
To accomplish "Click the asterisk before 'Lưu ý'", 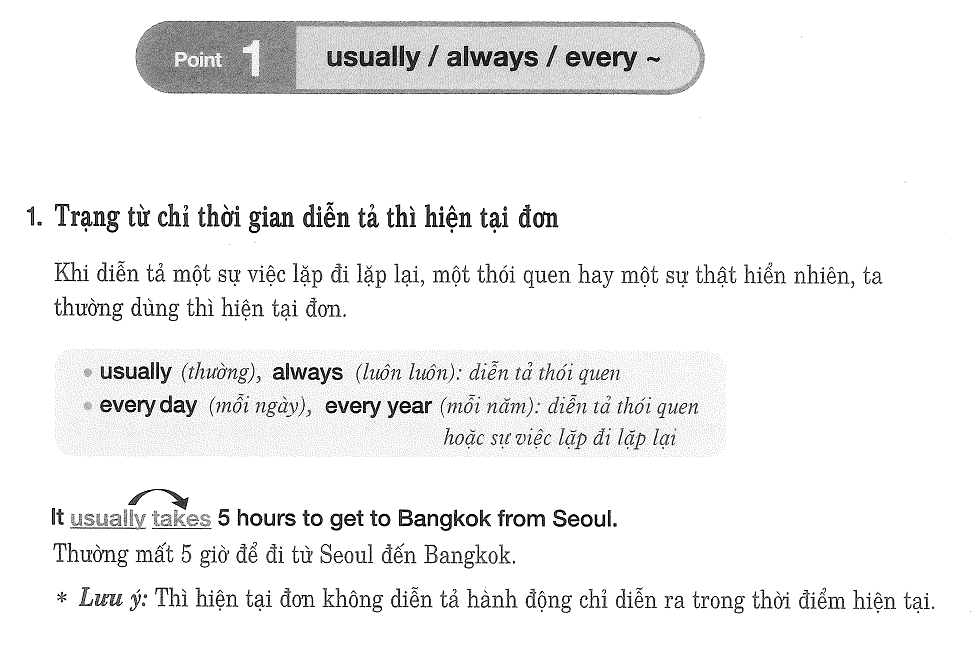I will 61,599.
